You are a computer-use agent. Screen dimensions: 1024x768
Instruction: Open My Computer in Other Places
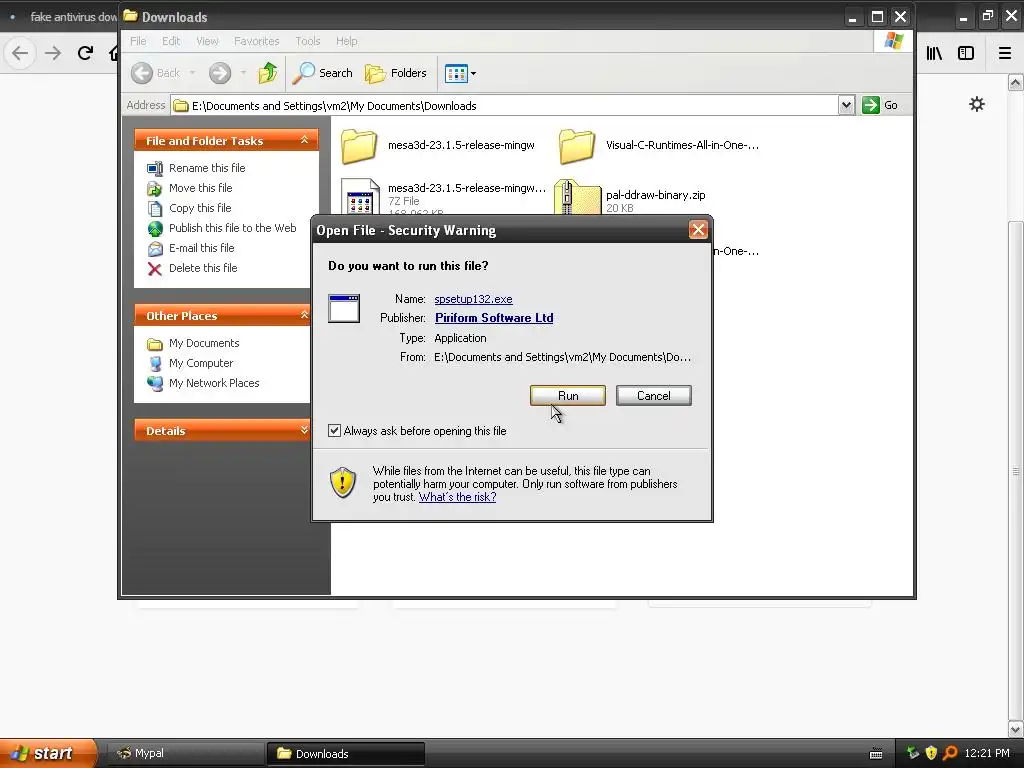[200, 363]
